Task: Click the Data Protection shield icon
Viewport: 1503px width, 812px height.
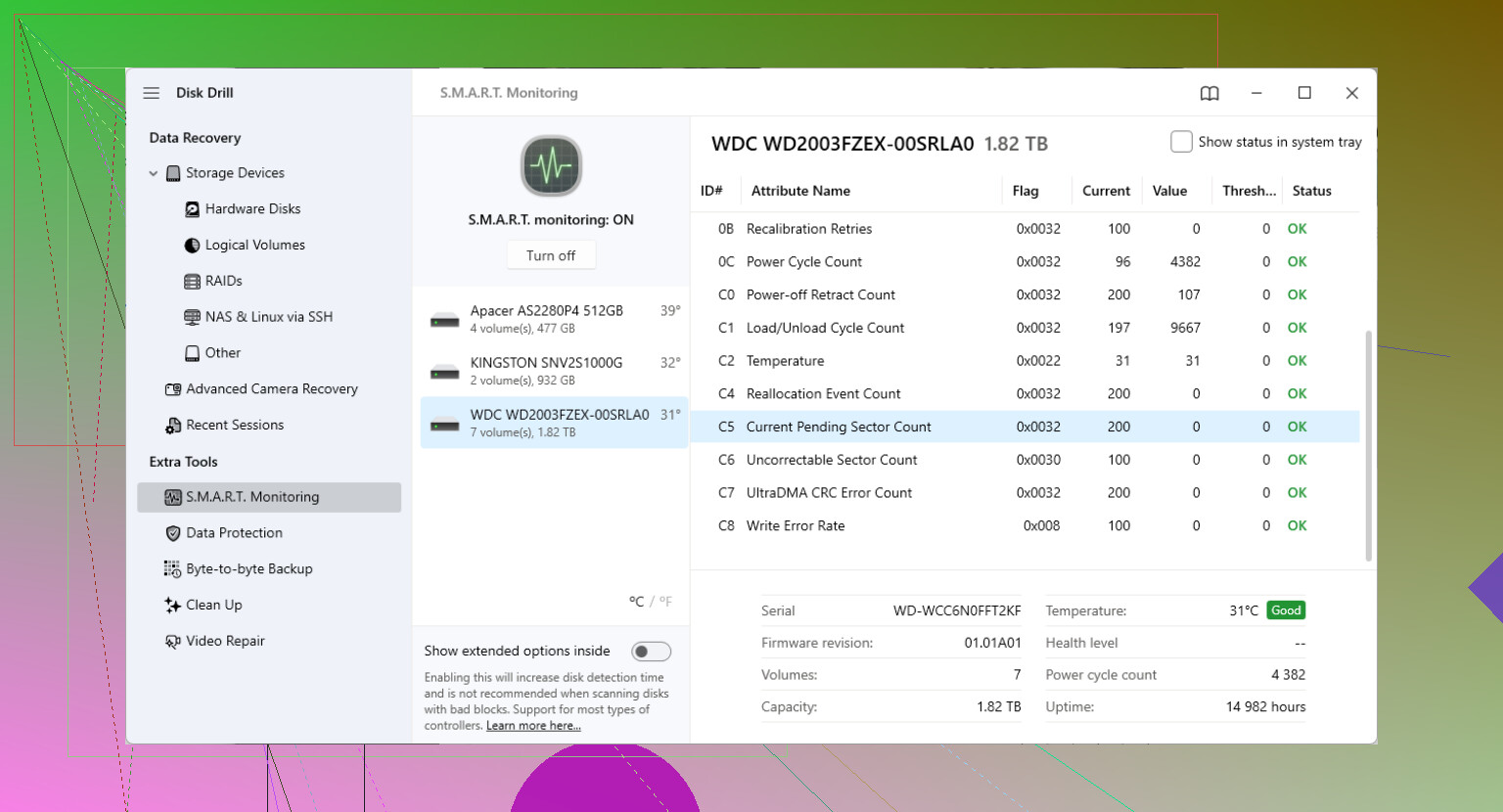Action: [x=173, y=533]
